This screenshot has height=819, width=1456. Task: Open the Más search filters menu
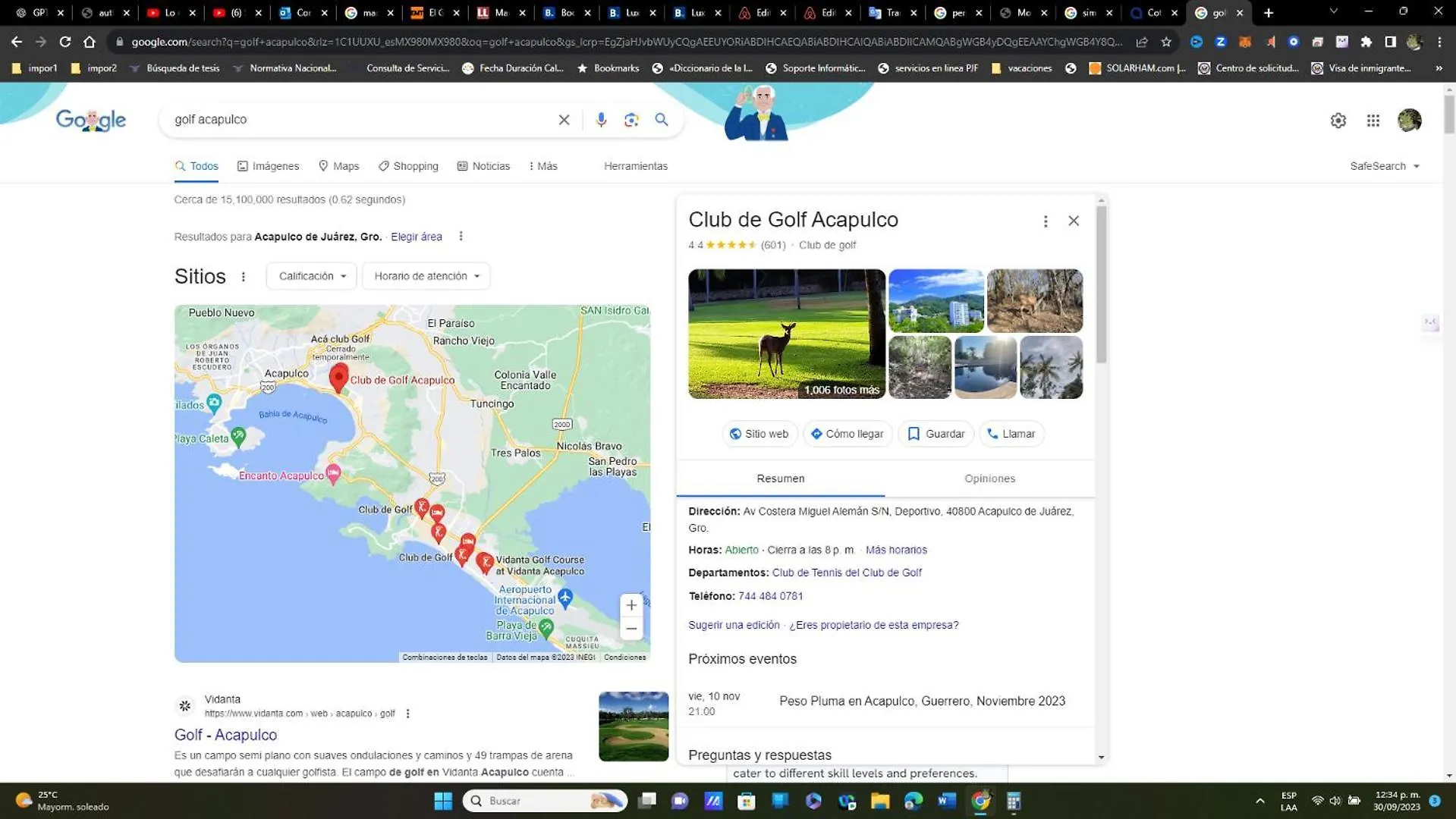(543, 166)
